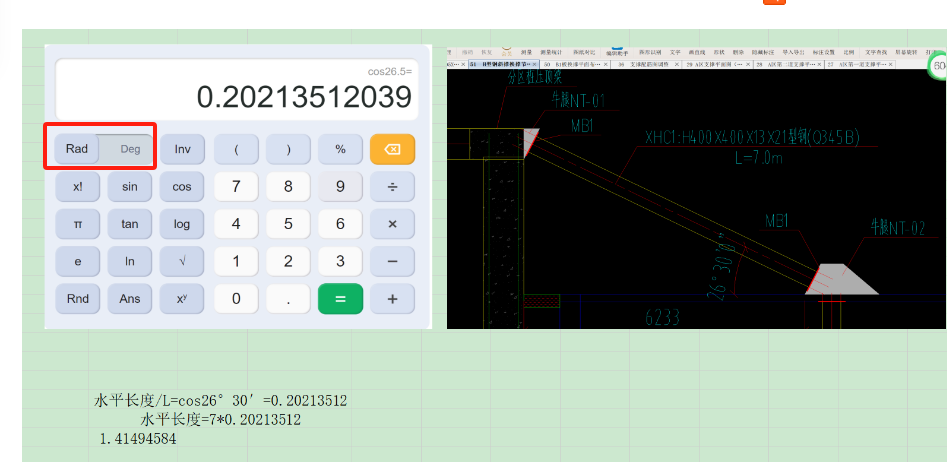
Task: Click the Rnd random key
Action: tap(78, 299)
